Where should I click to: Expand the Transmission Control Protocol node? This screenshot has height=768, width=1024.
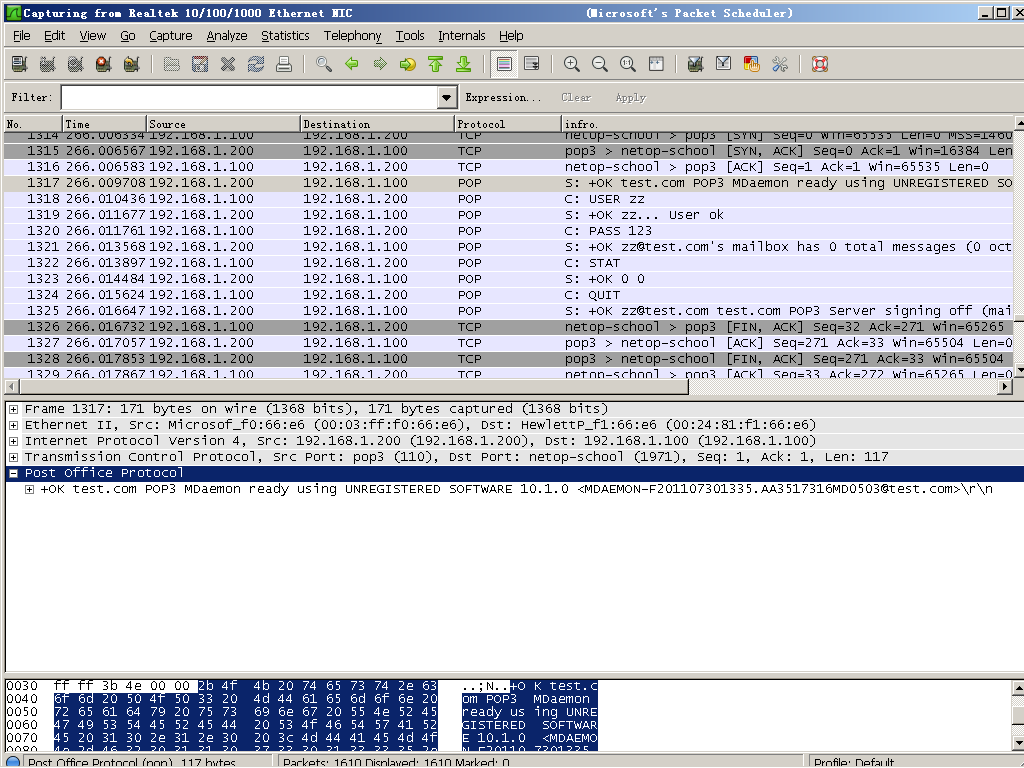(14, 457)
